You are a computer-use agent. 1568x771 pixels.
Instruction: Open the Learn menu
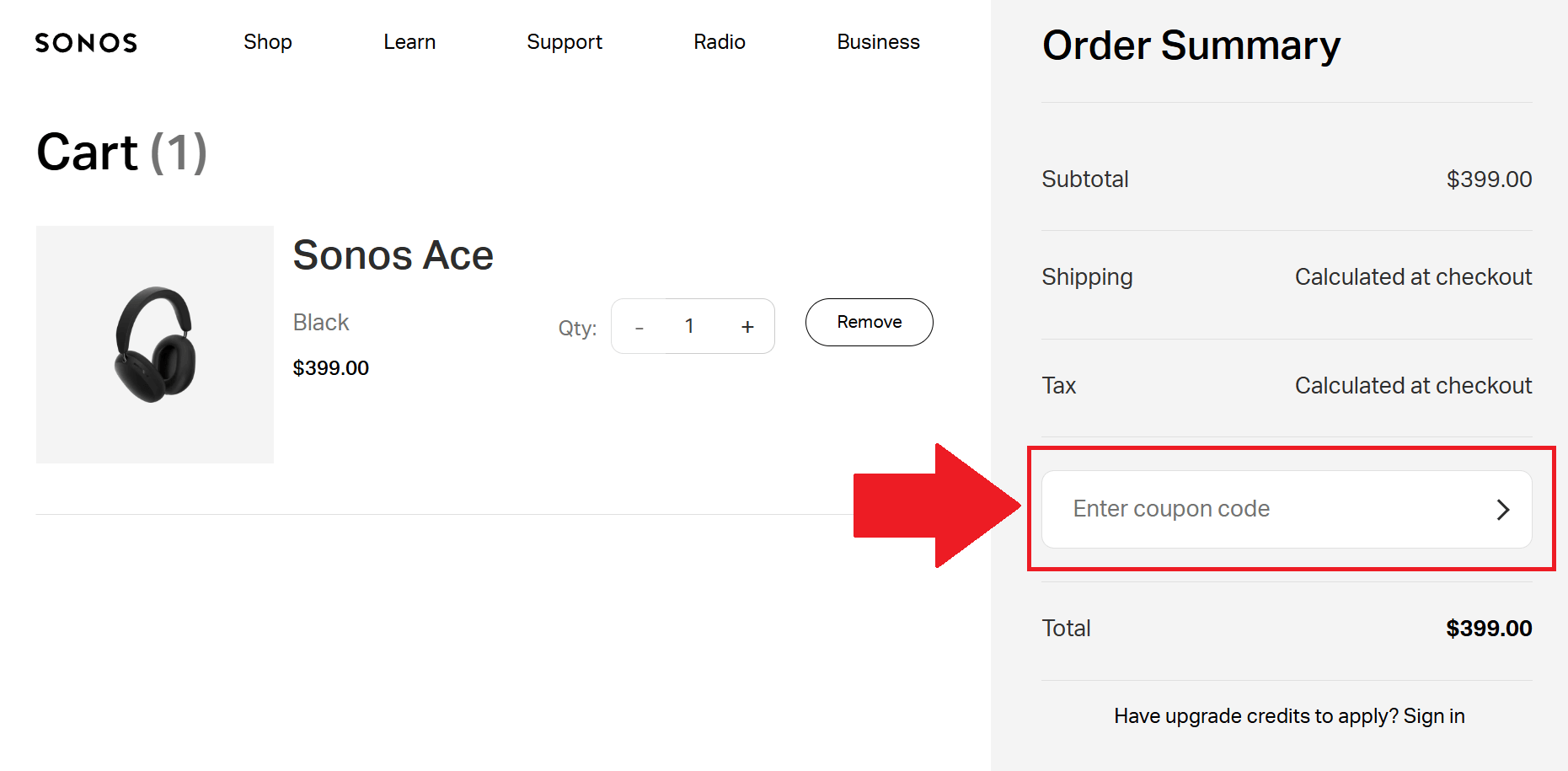tap(409, 42)
